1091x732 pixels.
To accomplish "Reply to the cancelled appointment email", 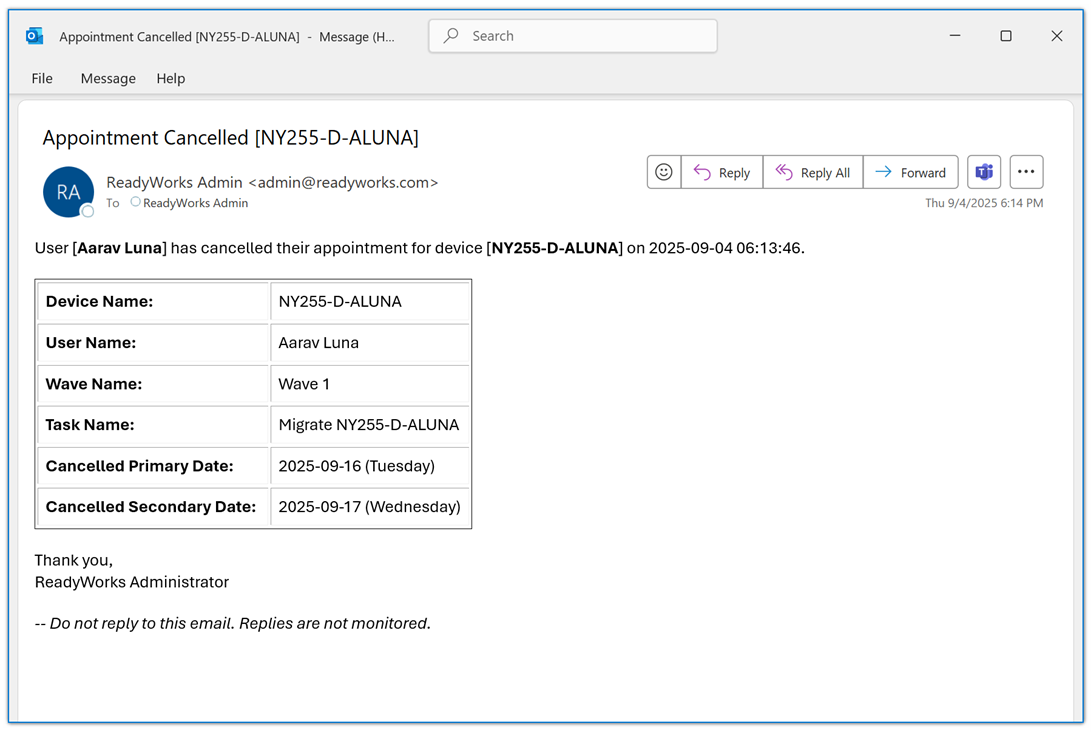I will tap(722, 172).
